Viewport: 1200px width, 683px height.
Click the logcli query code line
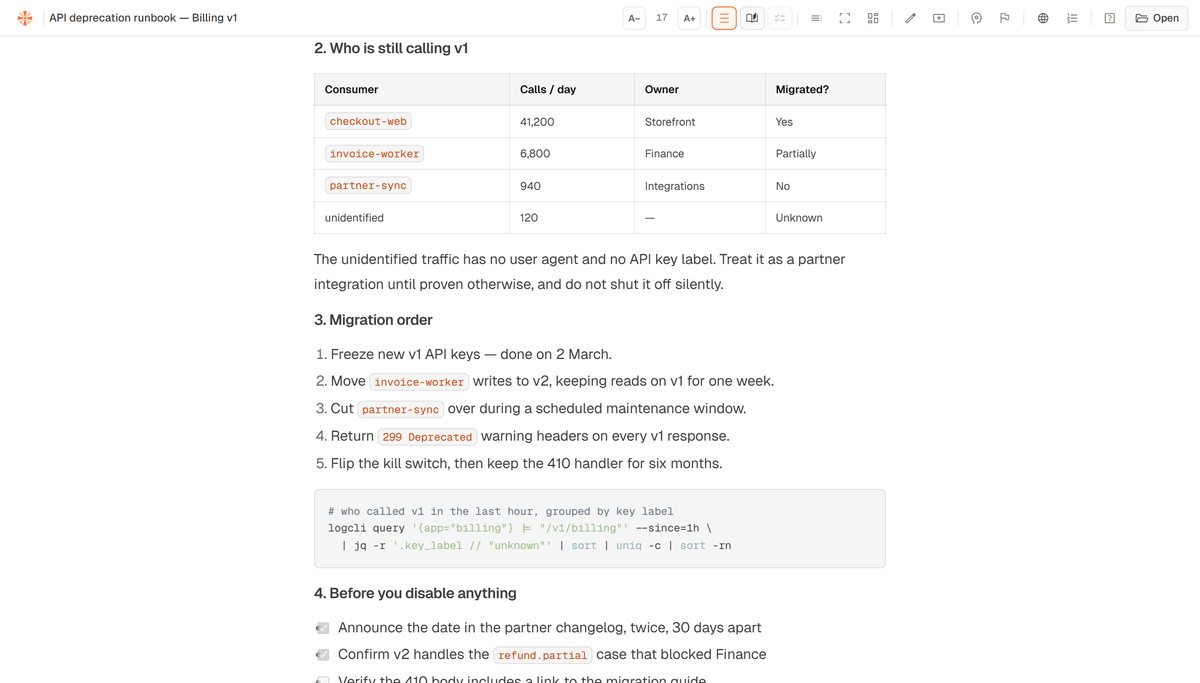tap(520, 528)
